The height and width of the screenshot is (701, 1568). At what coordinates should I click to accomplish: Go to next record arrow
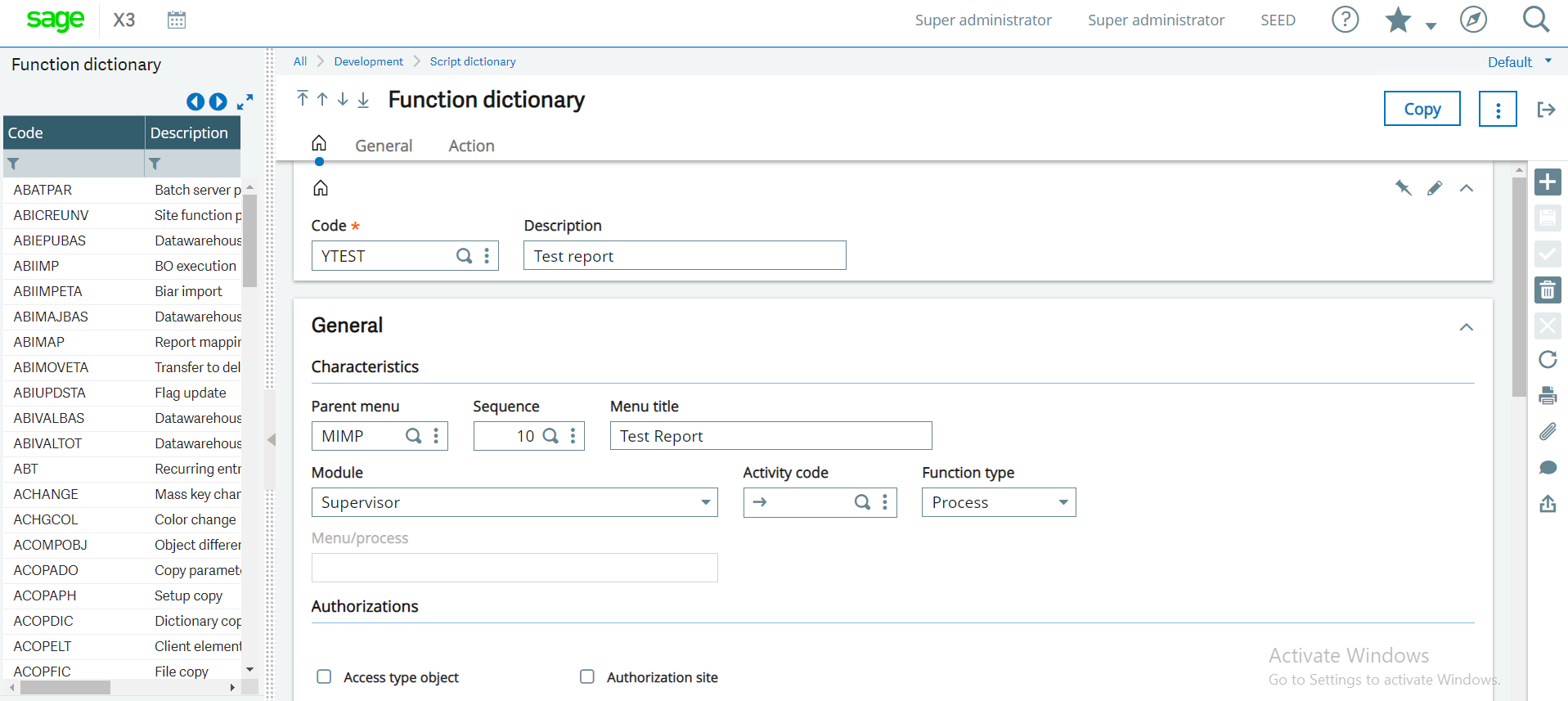[x=343, y=99]
